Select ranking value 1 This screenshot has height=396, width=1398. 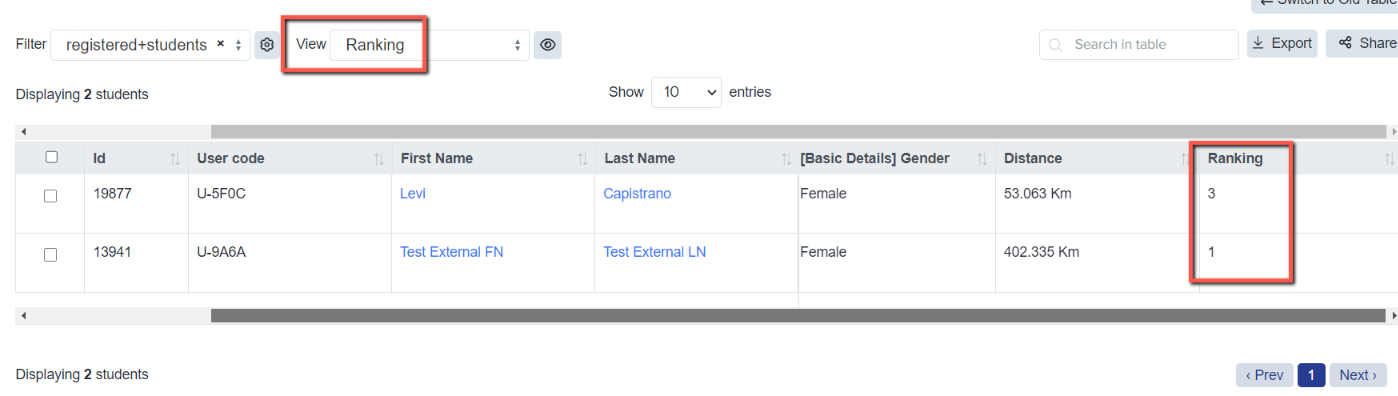point(1211,252)
